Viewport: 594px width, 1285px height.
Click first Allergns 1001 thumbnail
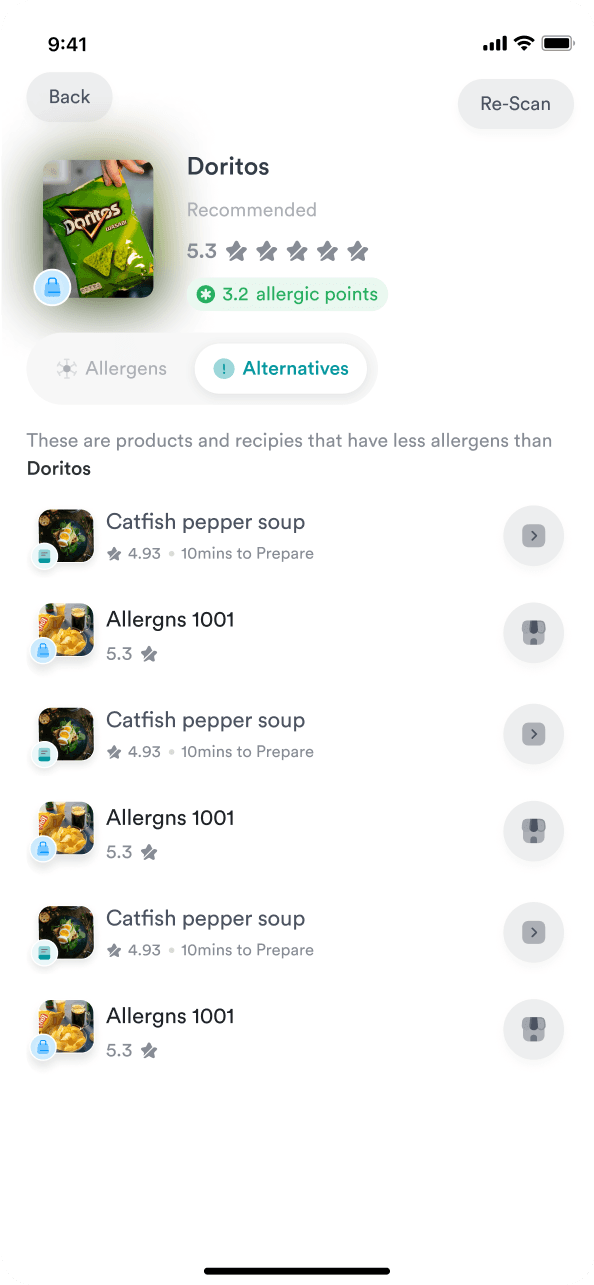(66, 630)
